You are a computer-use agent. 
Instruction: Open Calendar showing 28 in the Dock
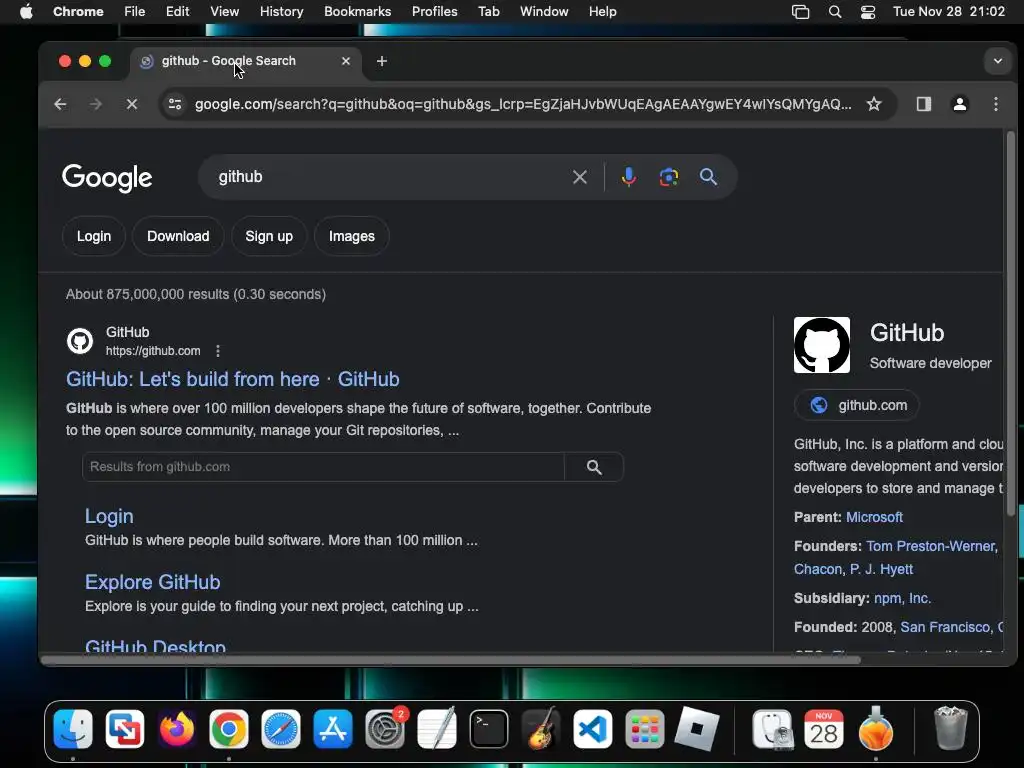824,729
